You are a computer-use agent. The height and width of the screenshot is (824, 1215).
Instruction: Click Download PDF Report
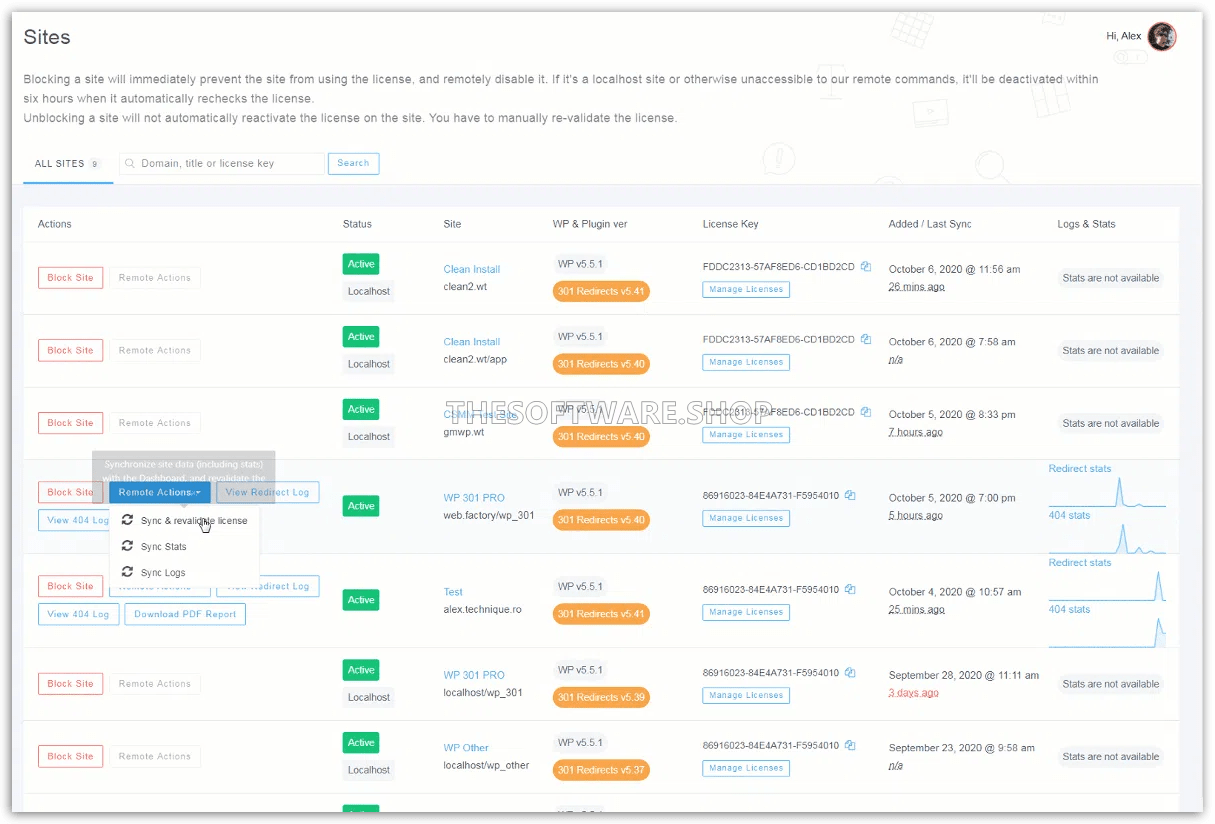click(x=184, y=613)
